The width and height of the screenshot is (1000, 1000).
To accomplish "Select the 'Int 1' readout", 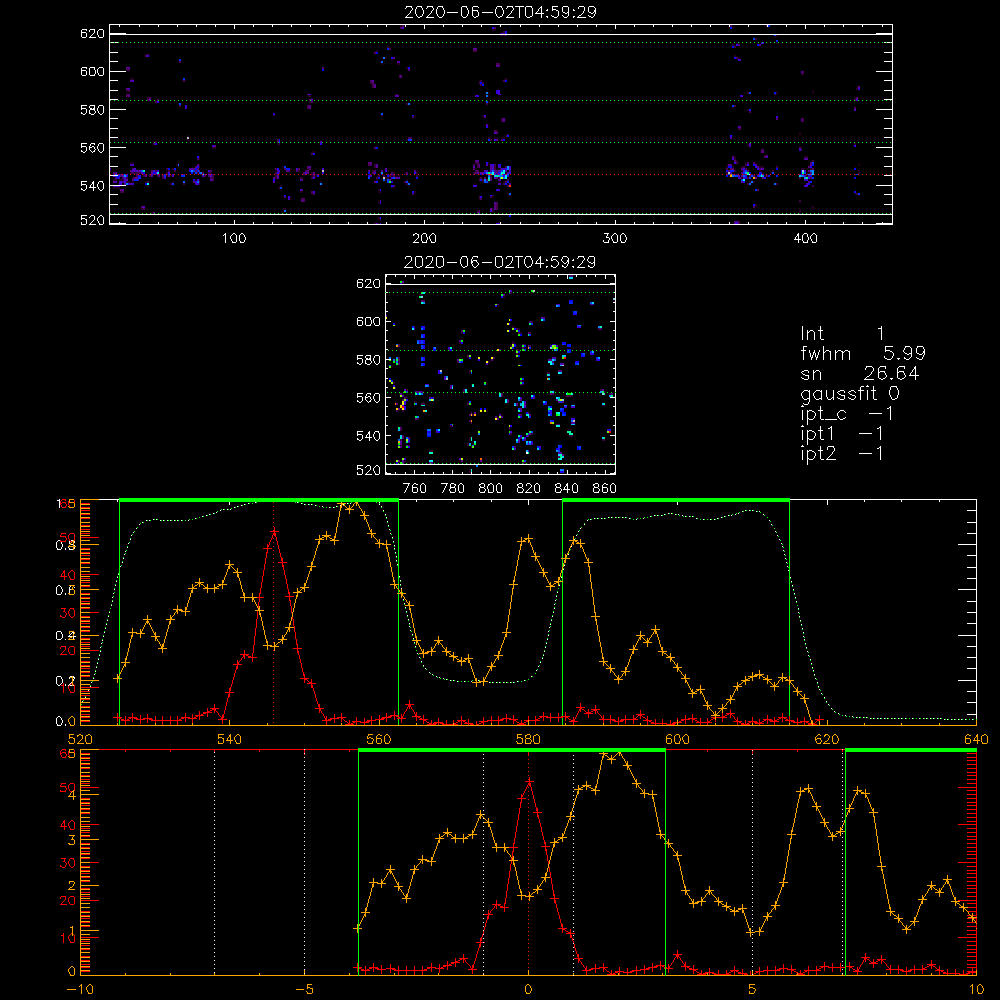I will pos(842,334).
